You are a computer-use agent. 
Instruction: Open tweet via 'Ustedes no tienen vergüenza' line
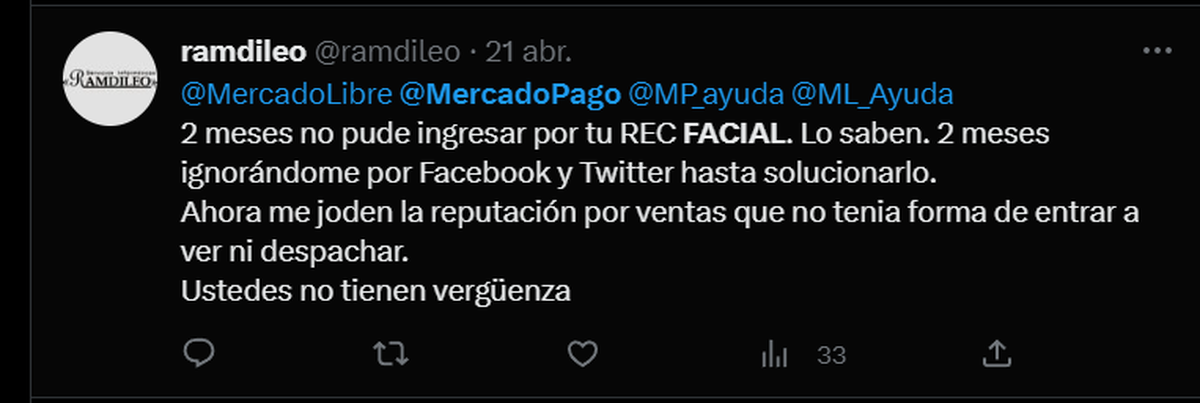click(x=376, y=291)
